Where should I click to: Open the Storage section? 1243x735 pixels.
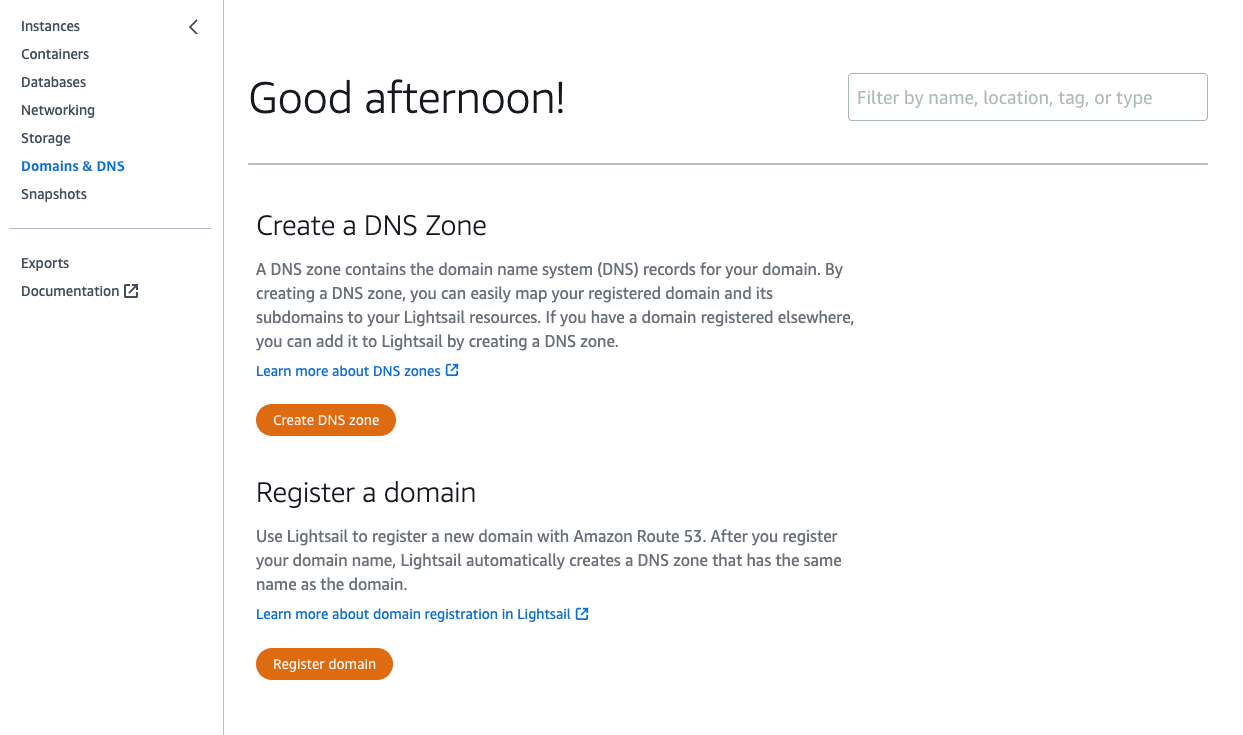coord(46,138)
